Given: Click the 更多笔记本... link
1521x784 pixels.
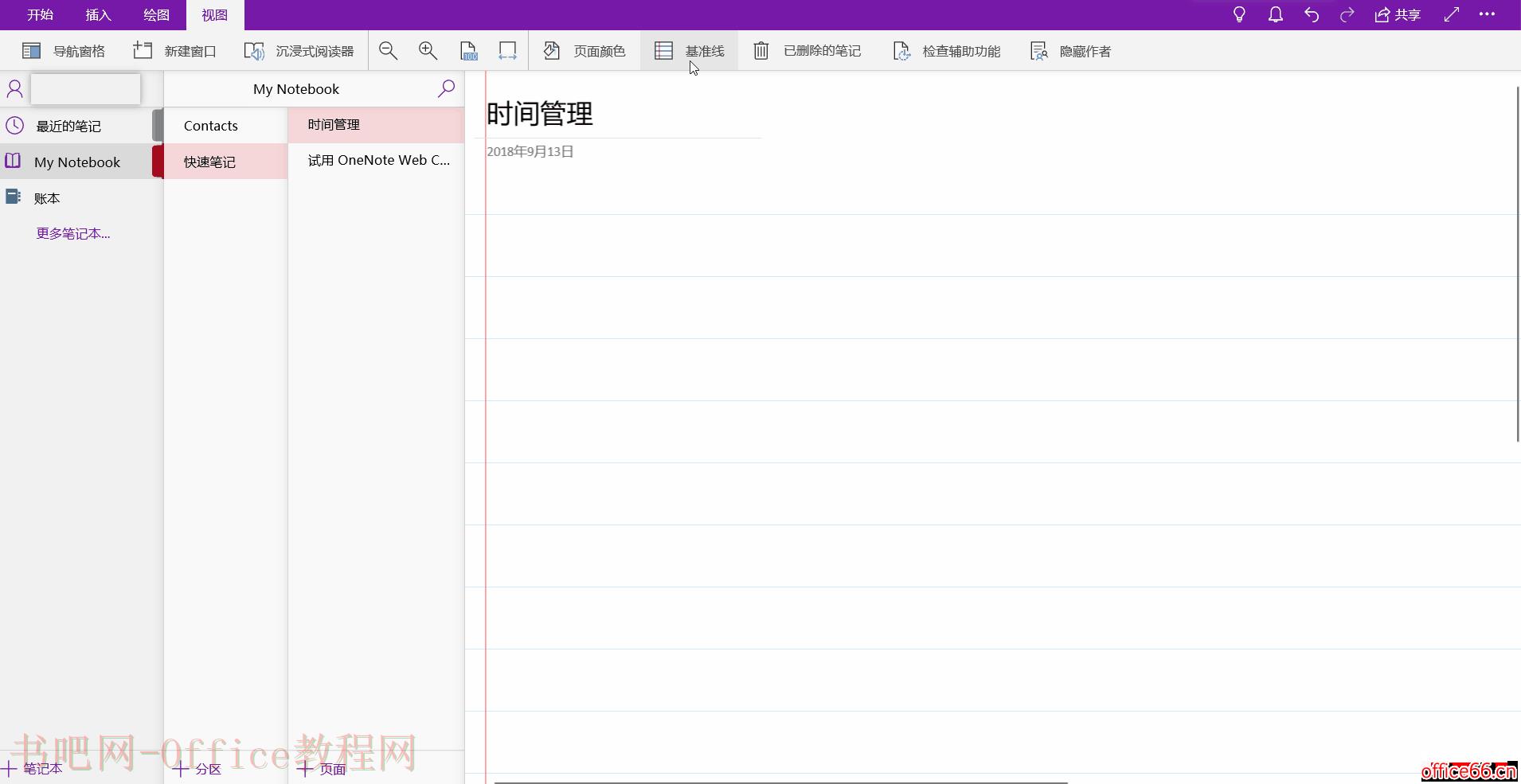Looking at the screenshot, I should 73,233.
